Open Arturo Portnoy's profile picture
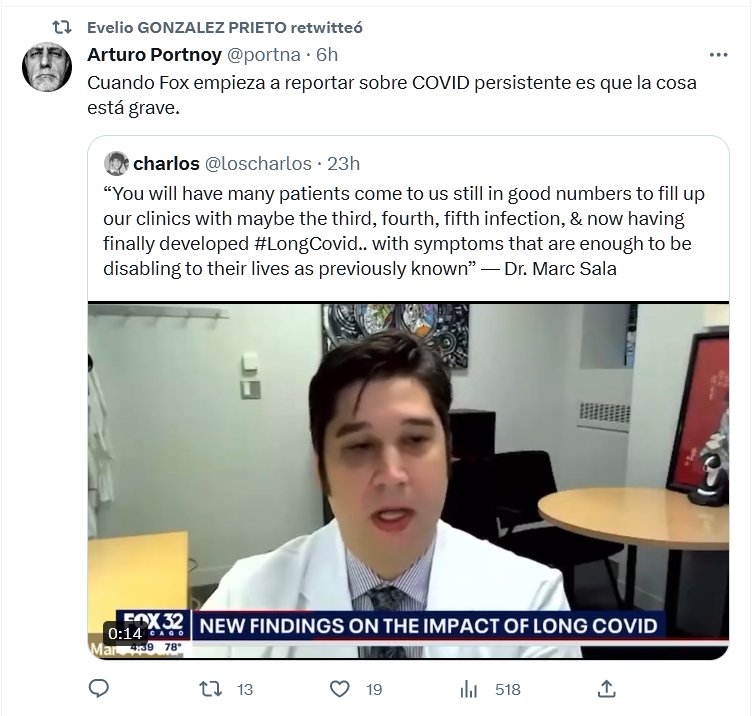The image size is (756, 716). tap(47, 67)
